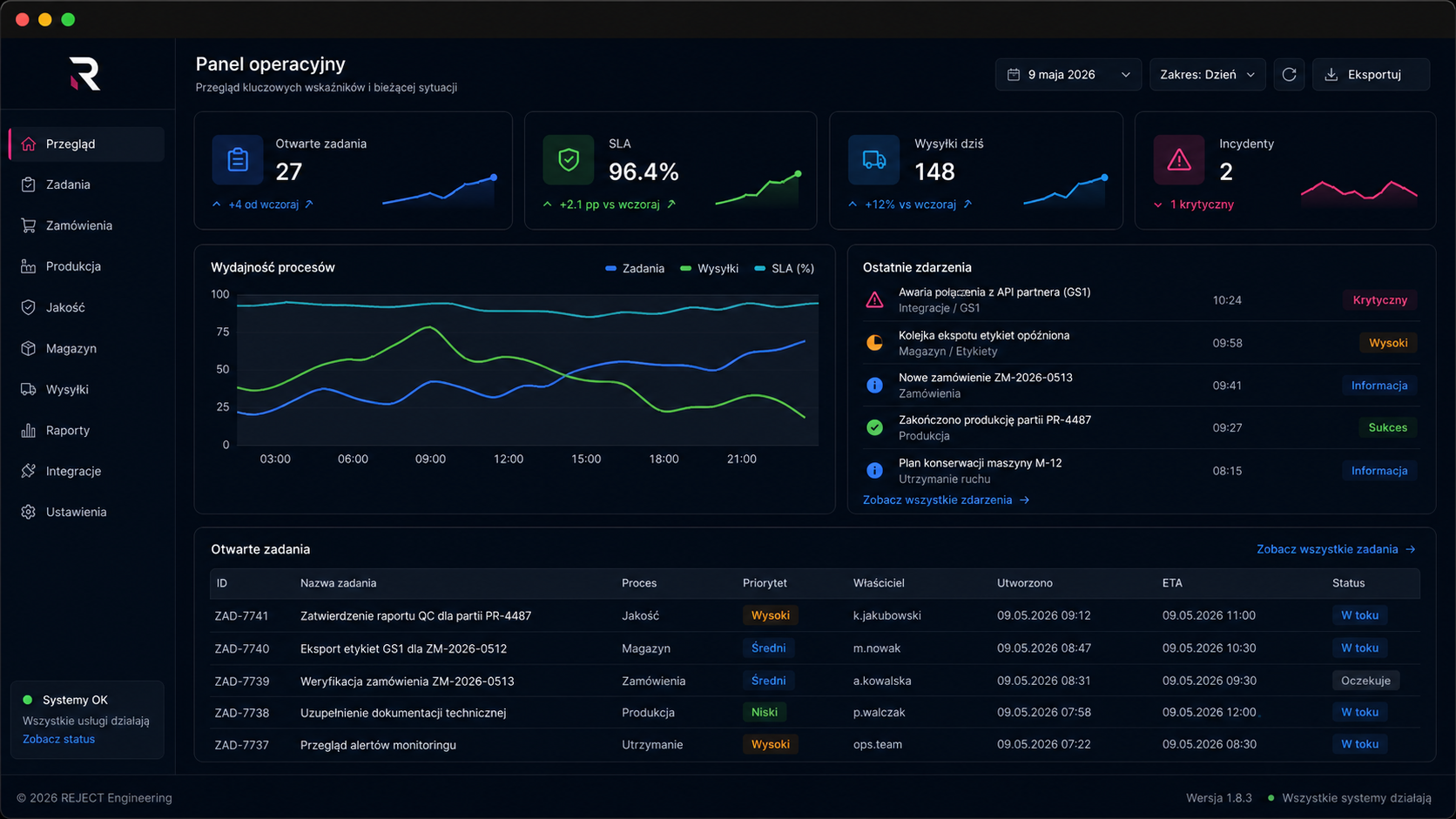The width and height of the screenshot is (1456, 819).
Task: Click the Wersja 1.8.3 footer text
Action: 1218,798
